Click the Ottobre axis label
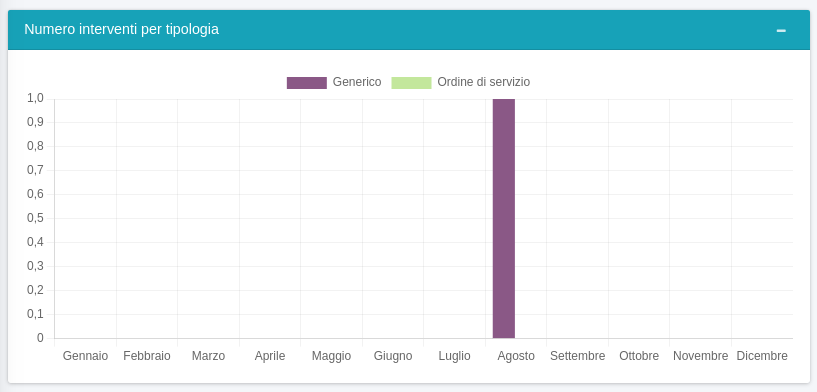The image size is (817, 392). pyautogui.click(x=639, y=356)
